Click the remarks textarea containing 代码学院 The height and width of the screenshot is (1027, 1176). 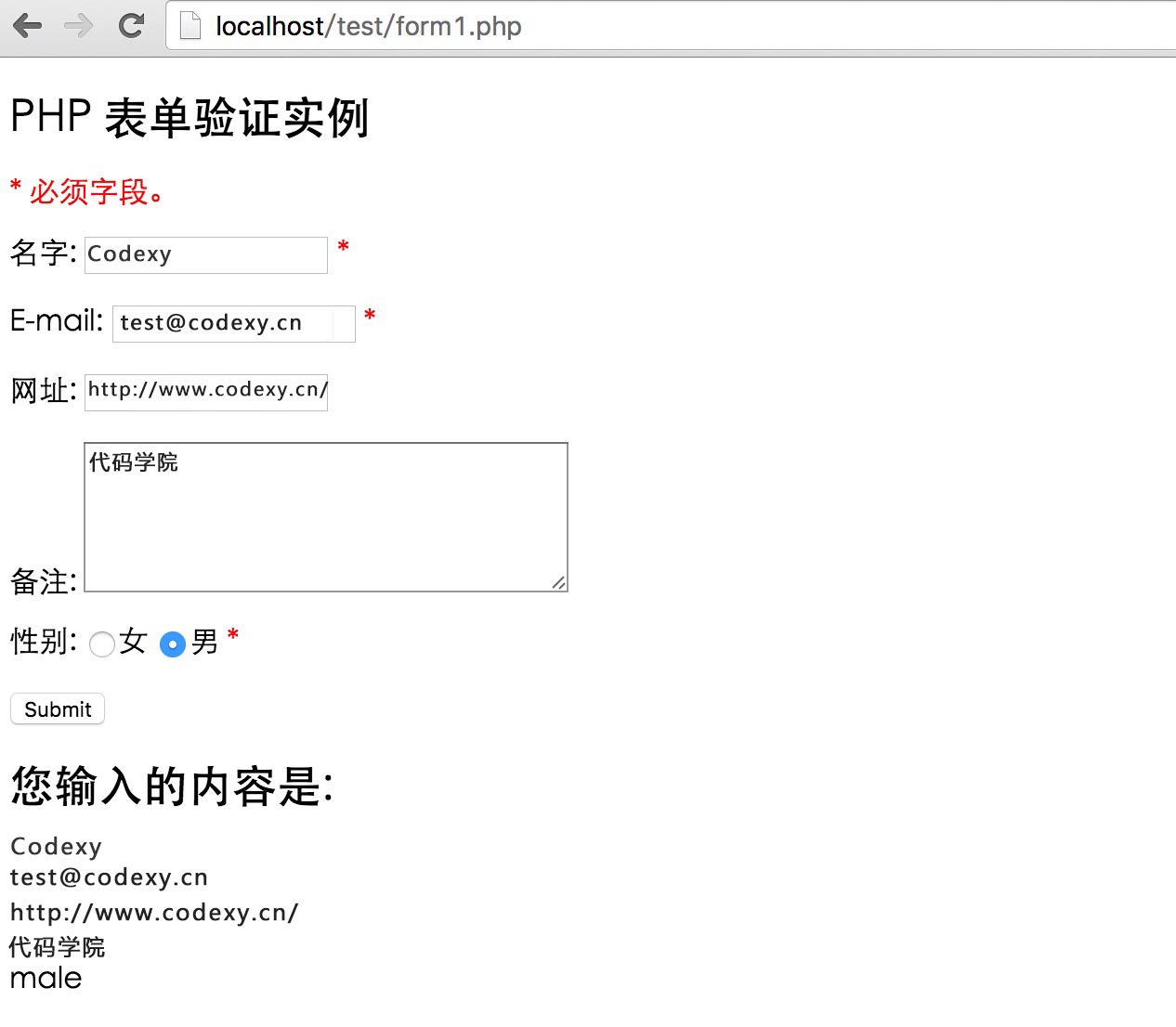(x=326, y=517)
